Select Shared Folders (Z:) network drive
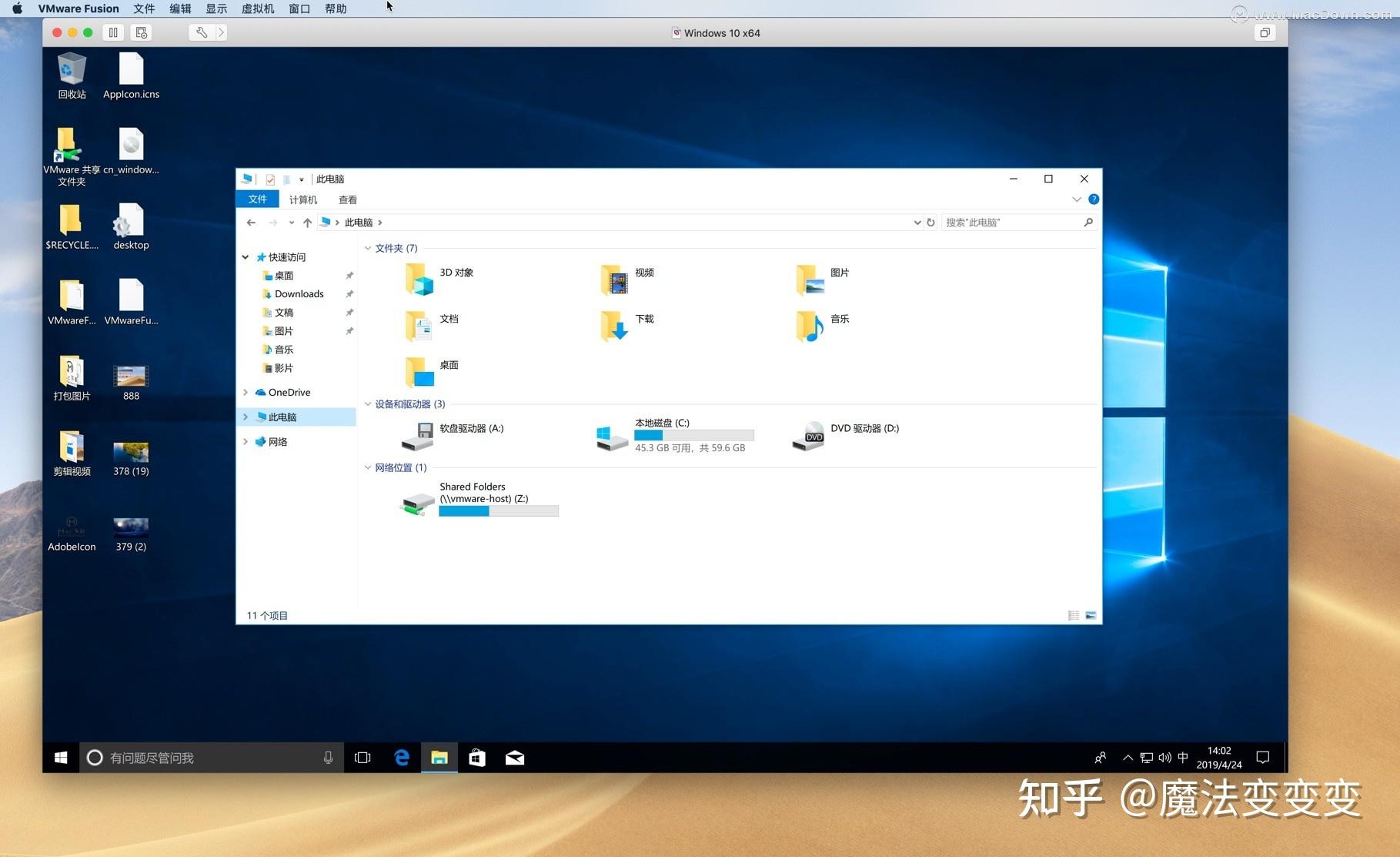The width and height of the screenshot is (1400, 857). pyautogui.click(x=479, y=500)
